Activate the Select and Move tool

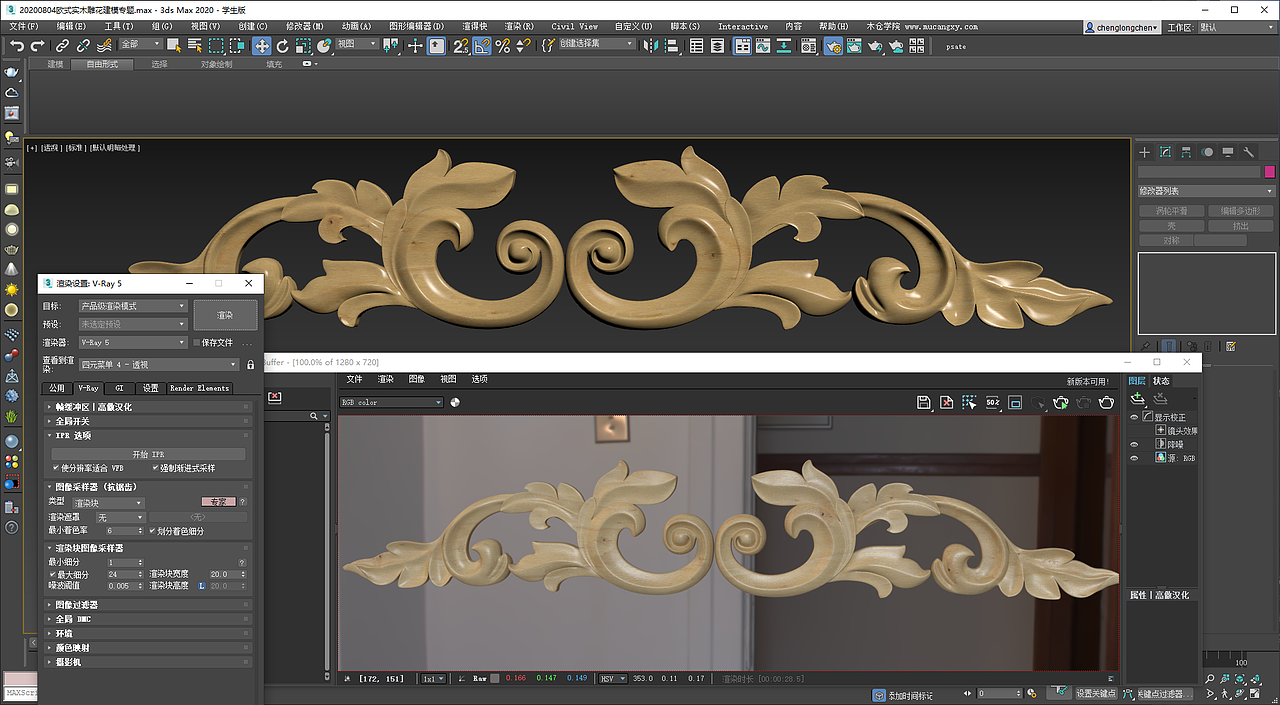(261, 45)
